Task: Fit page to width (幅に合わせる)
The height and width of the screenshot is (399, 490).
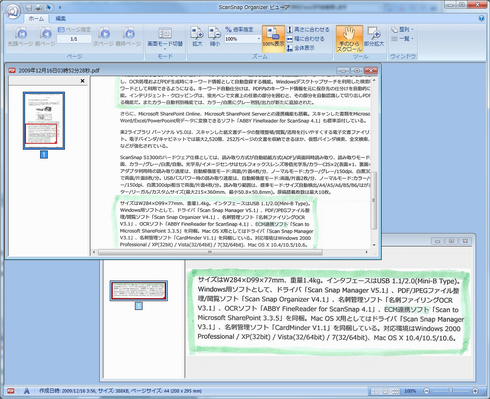Action: tap(306, 39)
